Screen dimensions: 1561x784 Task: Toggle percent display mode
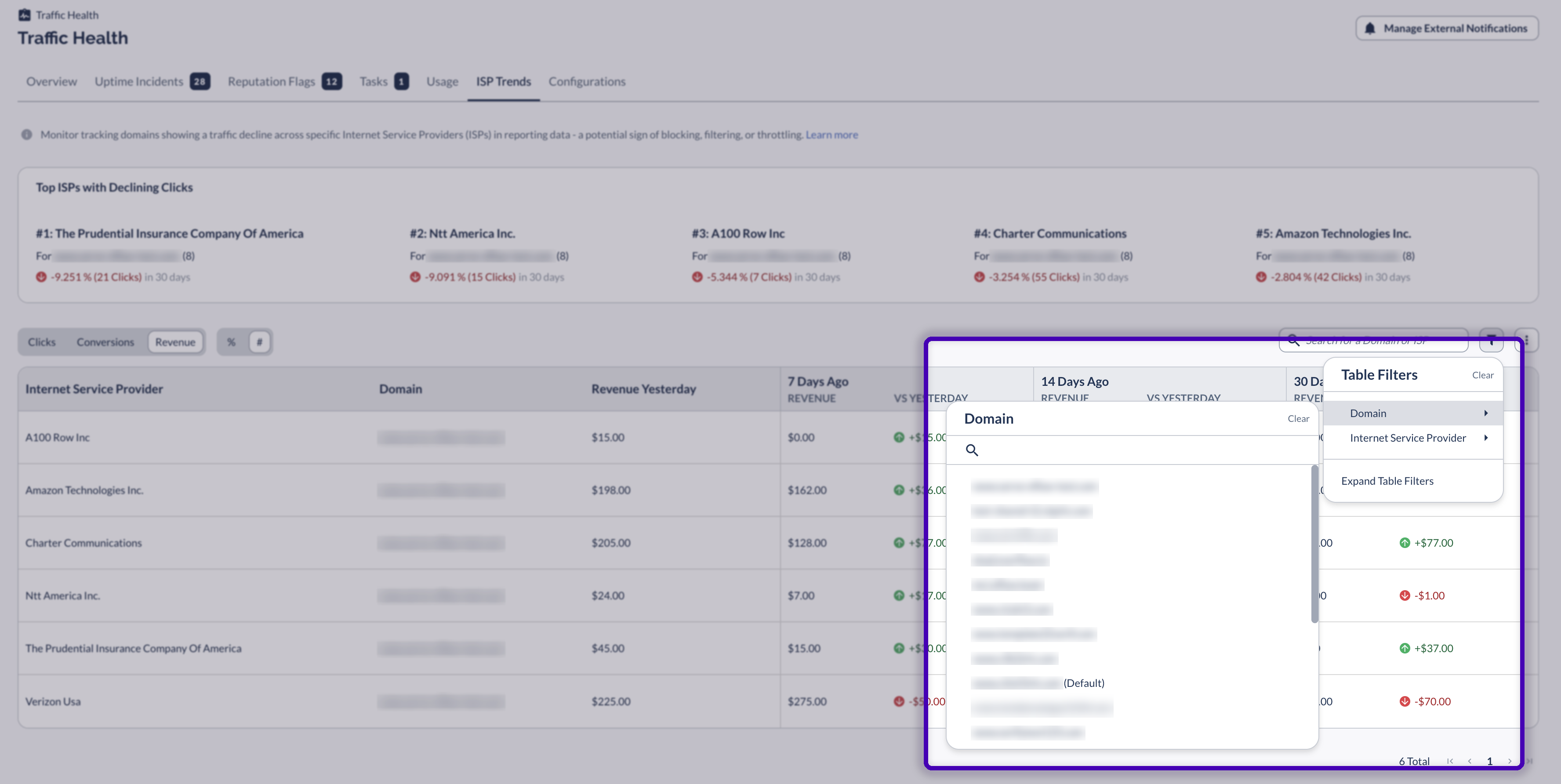(x=232, y=342)
